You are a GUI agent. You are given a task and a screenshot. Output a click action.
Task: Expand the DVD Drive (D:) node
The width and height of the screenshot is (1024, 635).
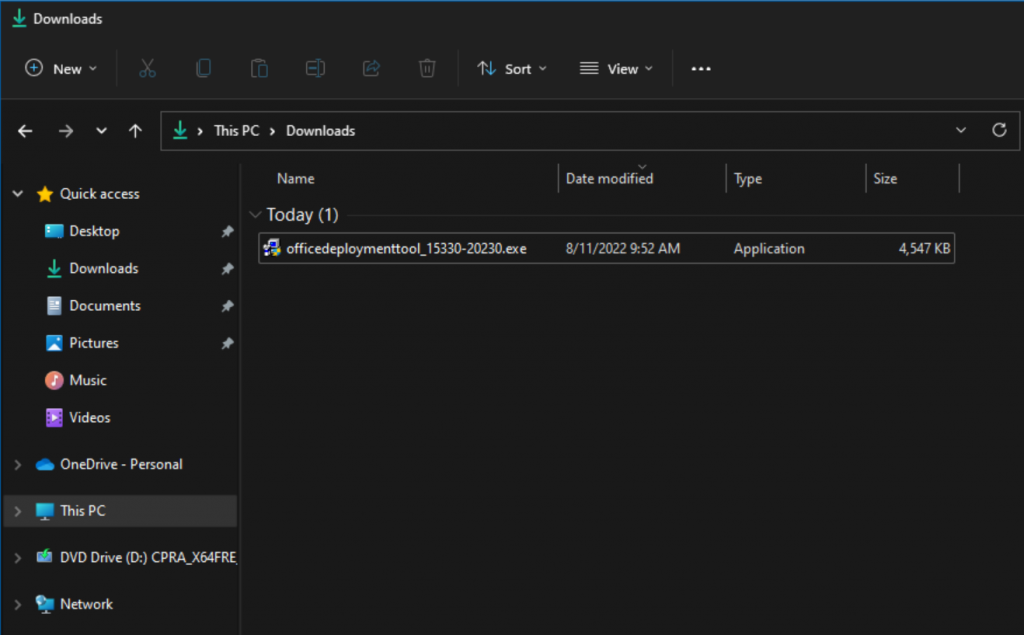coord(18,558)
